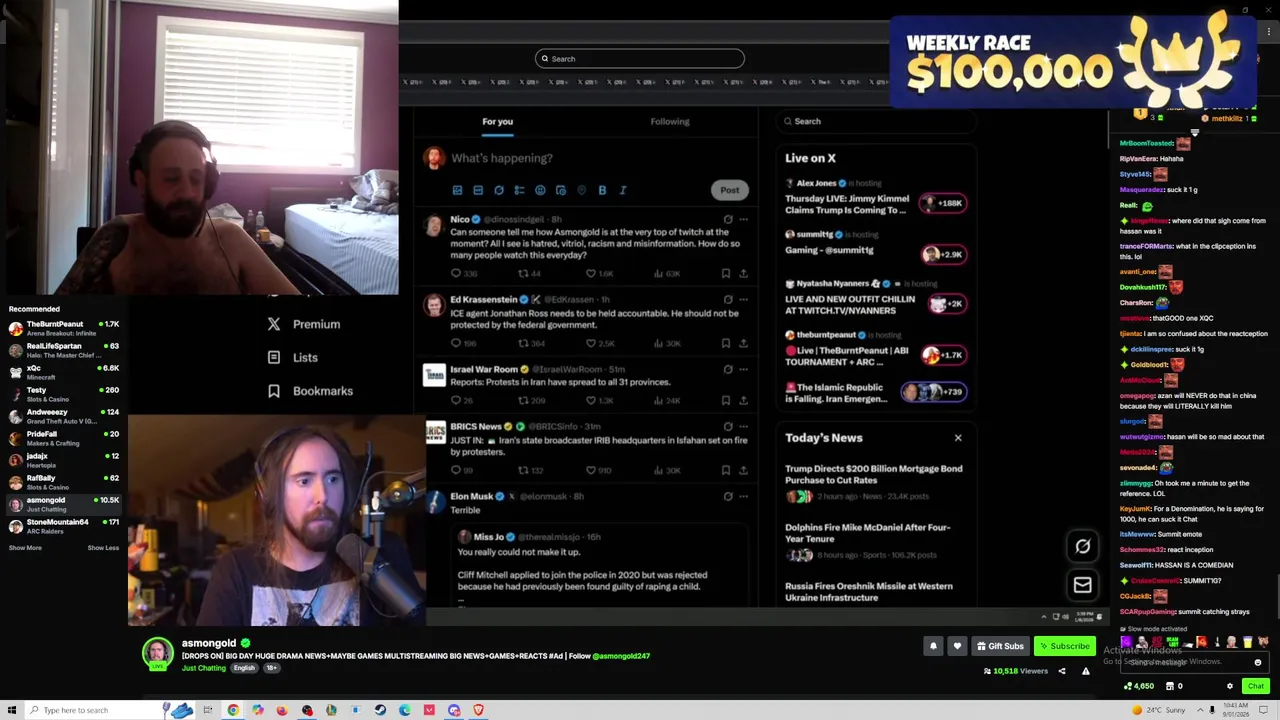Open Just Chatting category link

(204, 668)
